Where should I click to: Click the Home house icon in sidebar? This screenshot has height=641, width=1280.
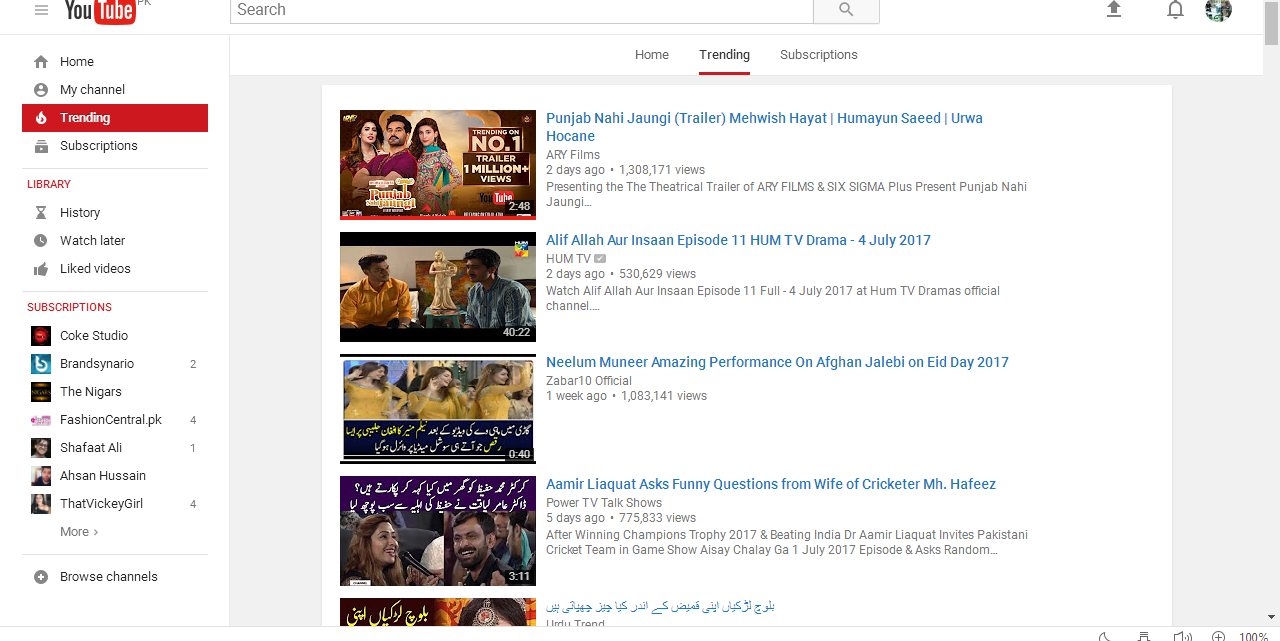(41, 62)
